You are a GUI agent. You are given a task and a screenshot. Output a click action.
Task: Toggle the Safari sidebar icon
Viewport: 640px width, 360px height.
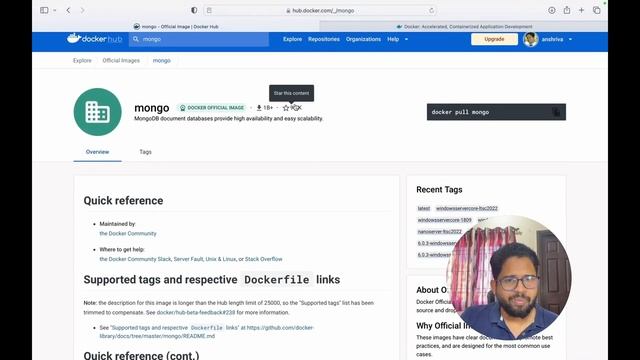point(44,11)
